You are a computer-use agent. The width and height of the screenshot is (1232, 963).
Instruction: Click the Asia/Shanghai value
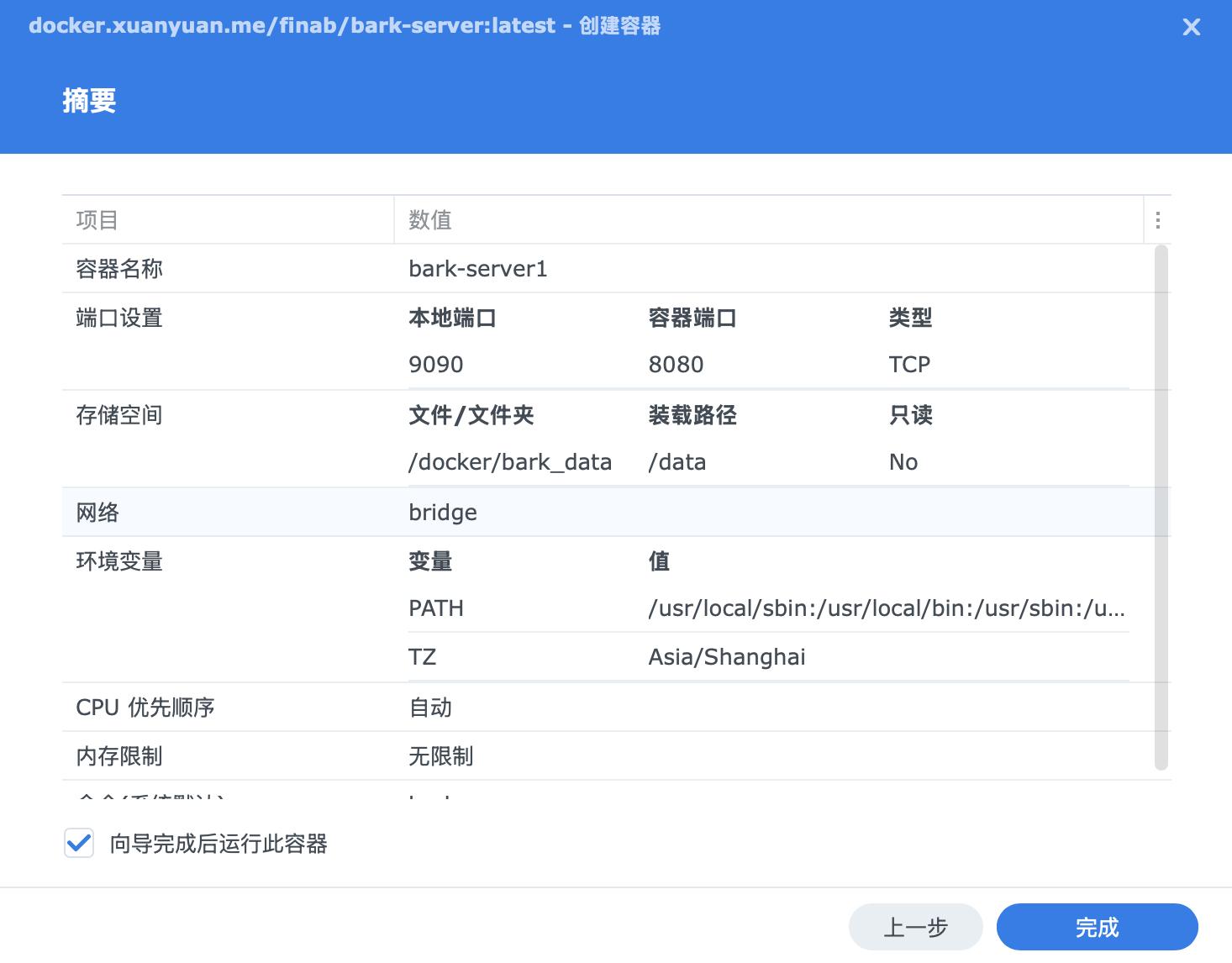[x=727, y=657]
